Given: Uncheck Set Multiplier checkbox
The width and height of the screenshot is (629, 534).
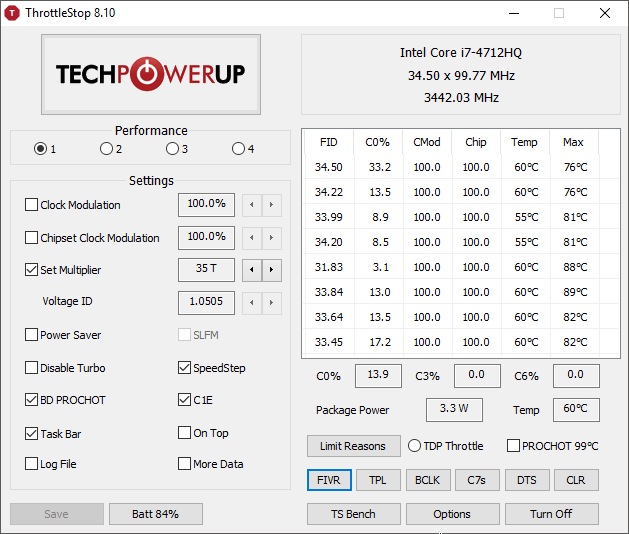Looking at the screenshot, I should tap(31, 270).
